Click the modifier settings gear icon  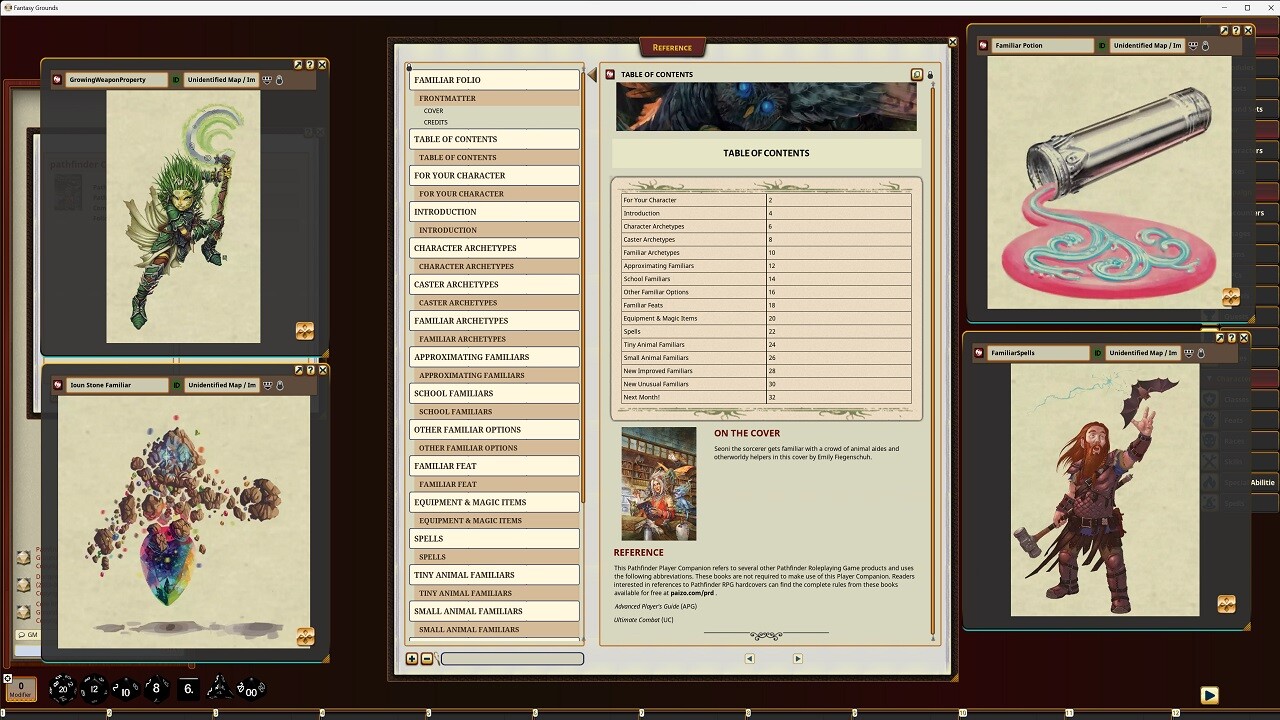pyautogui.click(x=8, y=678)
